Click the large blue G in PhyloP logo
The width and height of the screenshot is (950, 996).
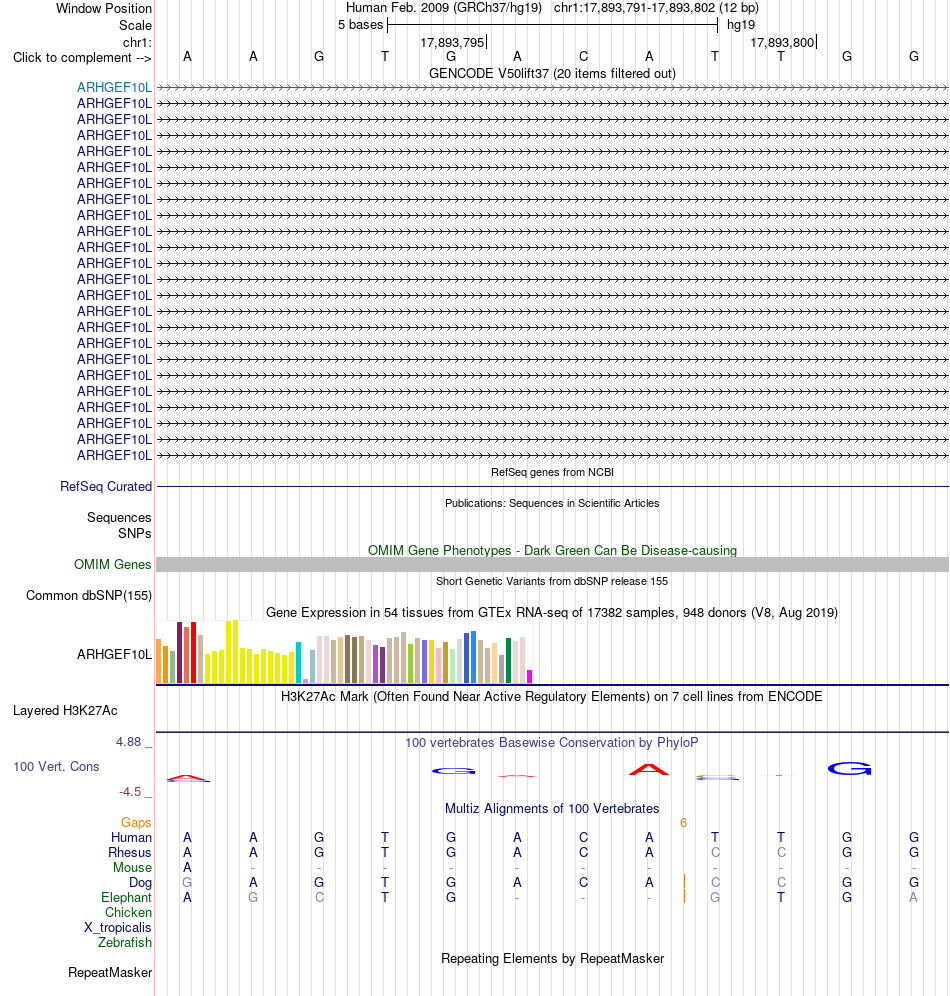[850, 769]
